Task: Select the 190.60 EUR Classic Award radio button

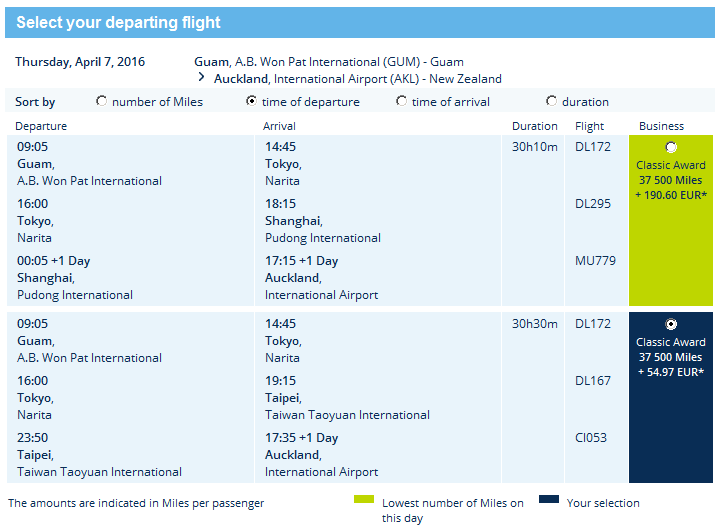Action: (x=671, y=147)
